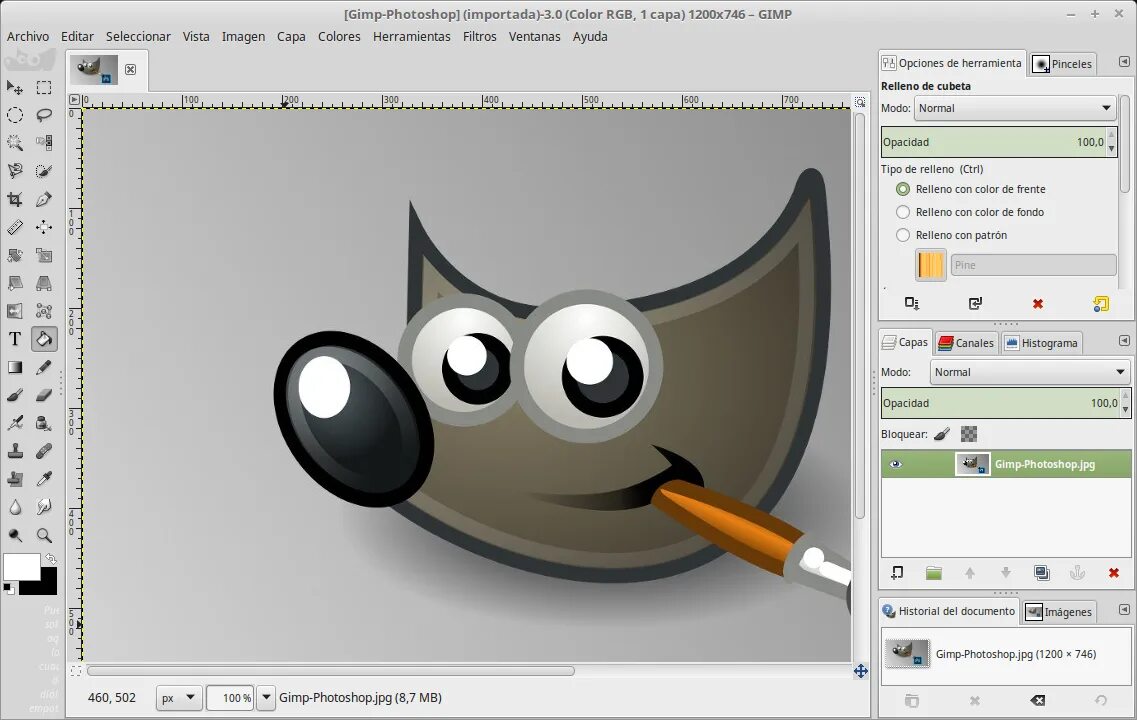Reset colors to default black and white

(x=8, y=589)
